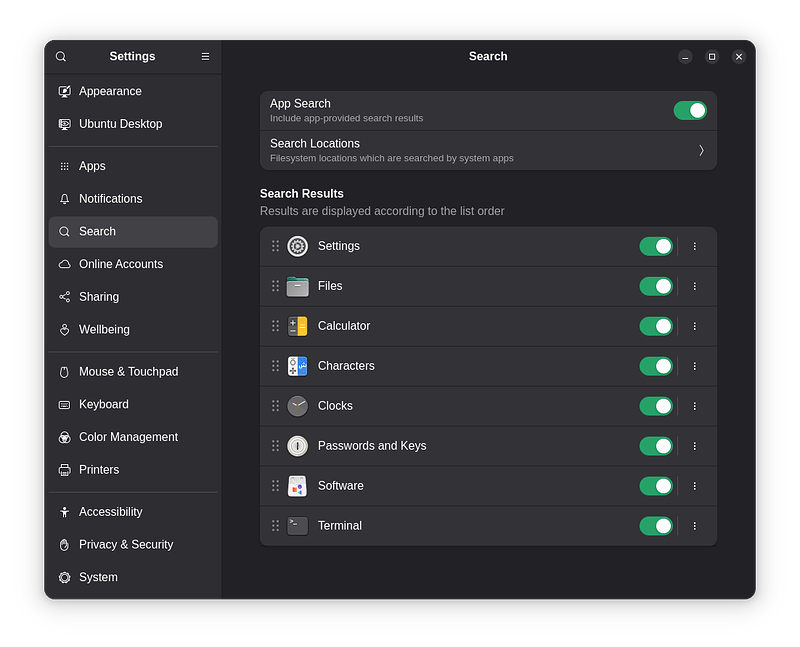Open more options for Characters row
The width and height of the screenshot is (800, 647).
694,366
